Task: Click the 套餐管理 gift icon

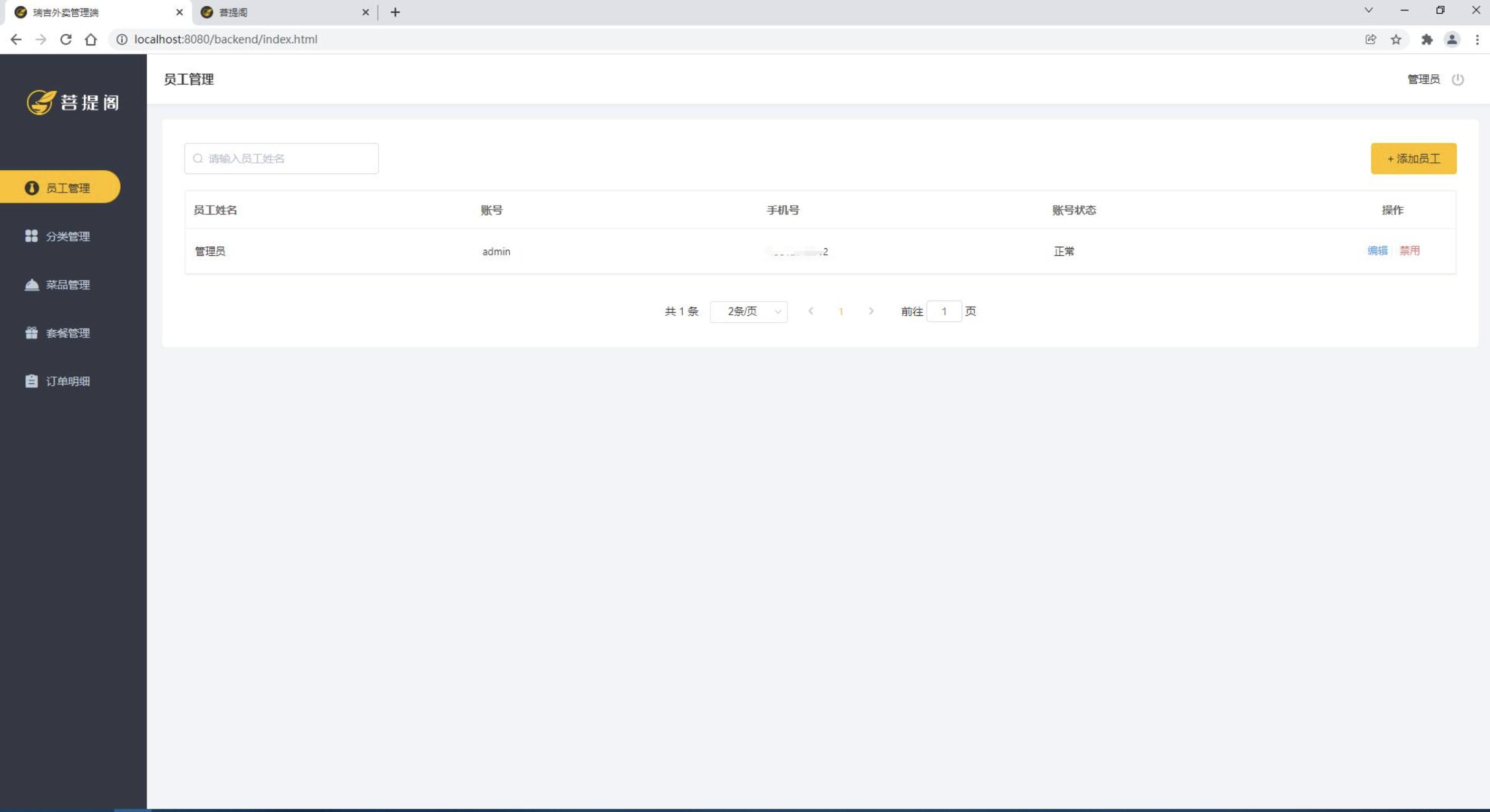Action: click(32, 333)
